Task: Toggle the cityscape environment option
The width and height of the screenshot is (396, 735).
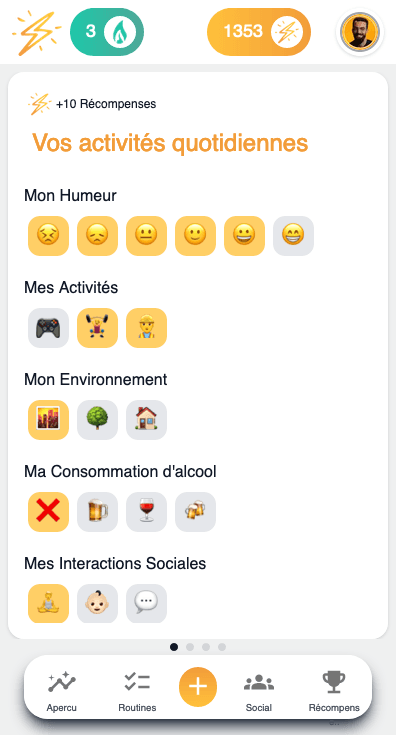Action: (48, 420)
